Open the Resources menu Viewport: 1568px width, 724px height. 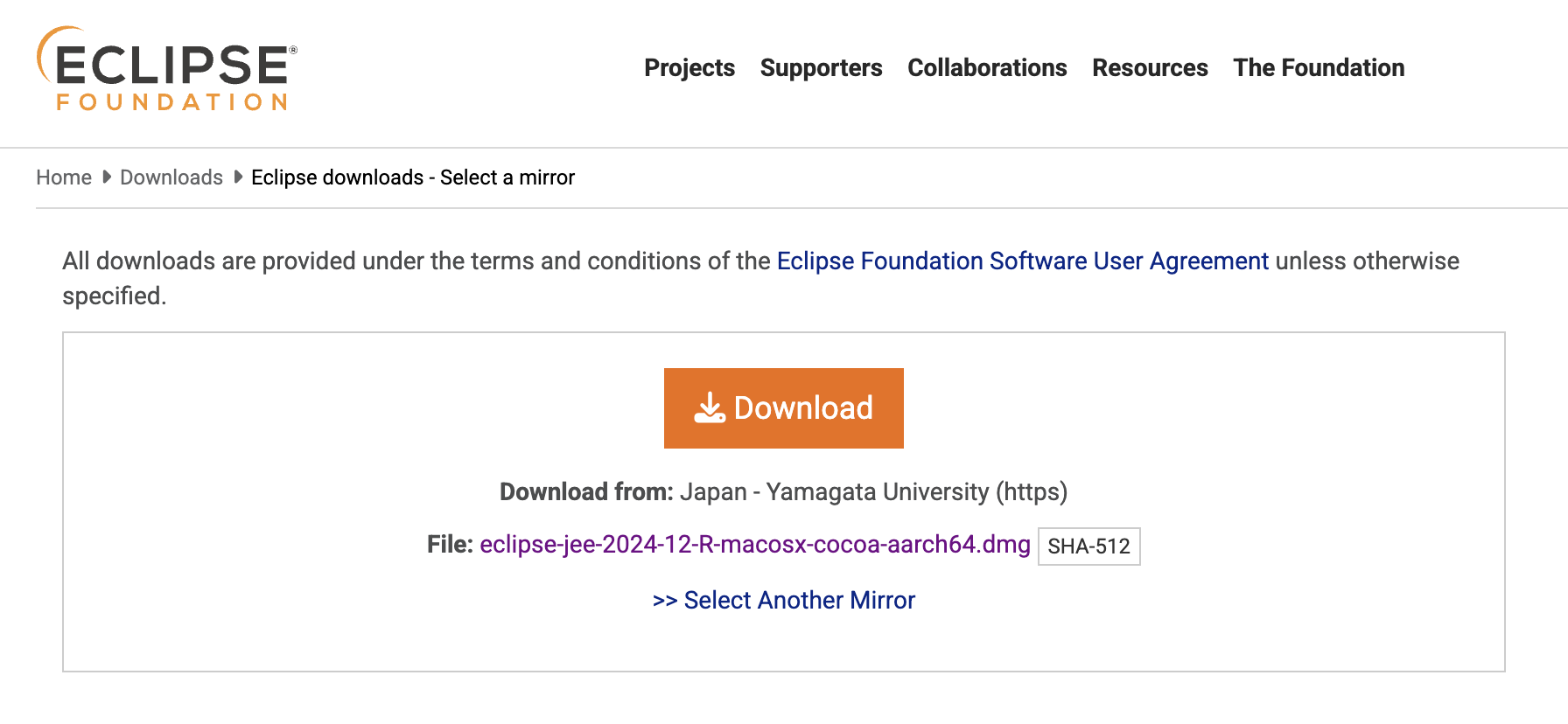(1150, 67)
